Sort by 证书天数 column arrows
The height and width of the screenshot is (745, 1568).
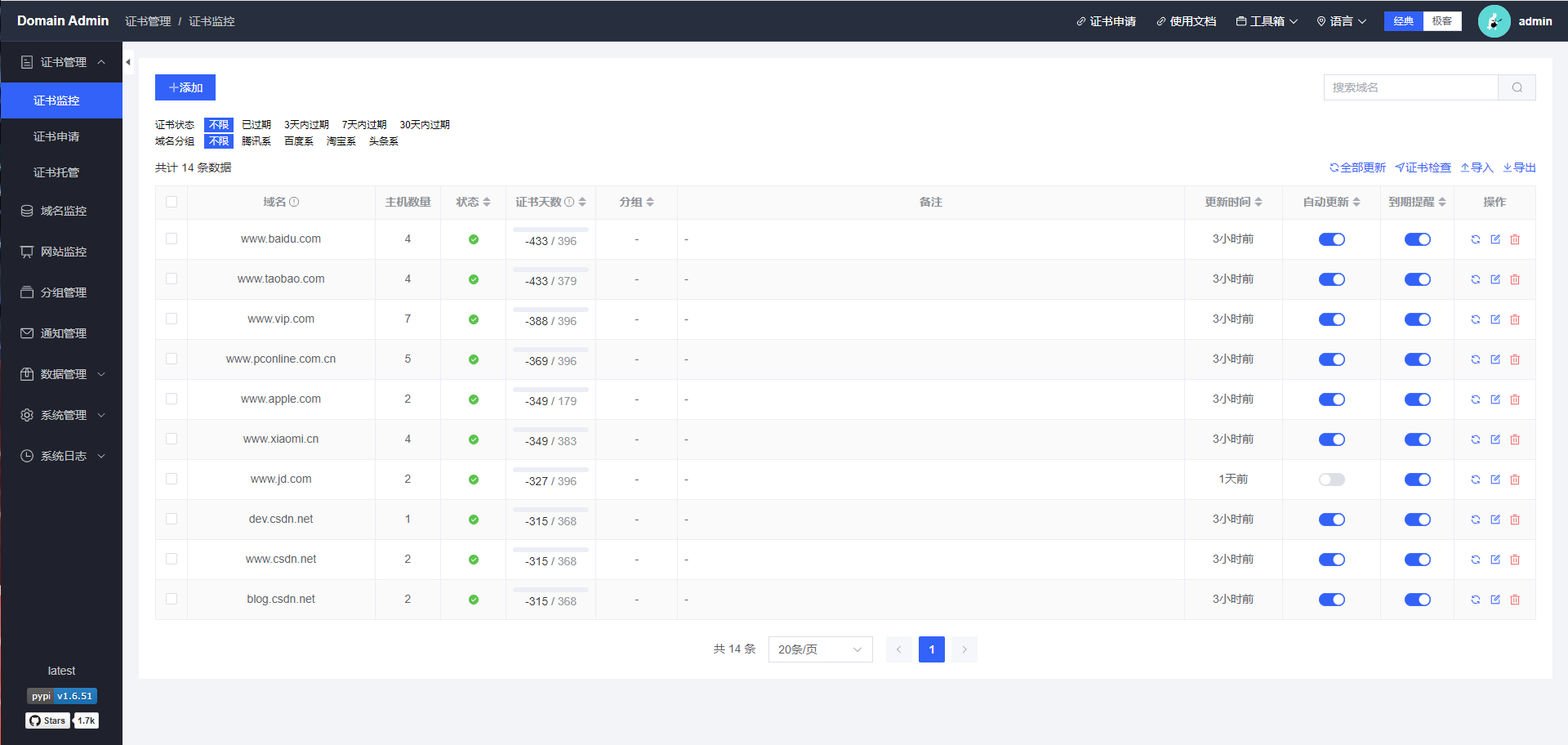pos(582,202)
